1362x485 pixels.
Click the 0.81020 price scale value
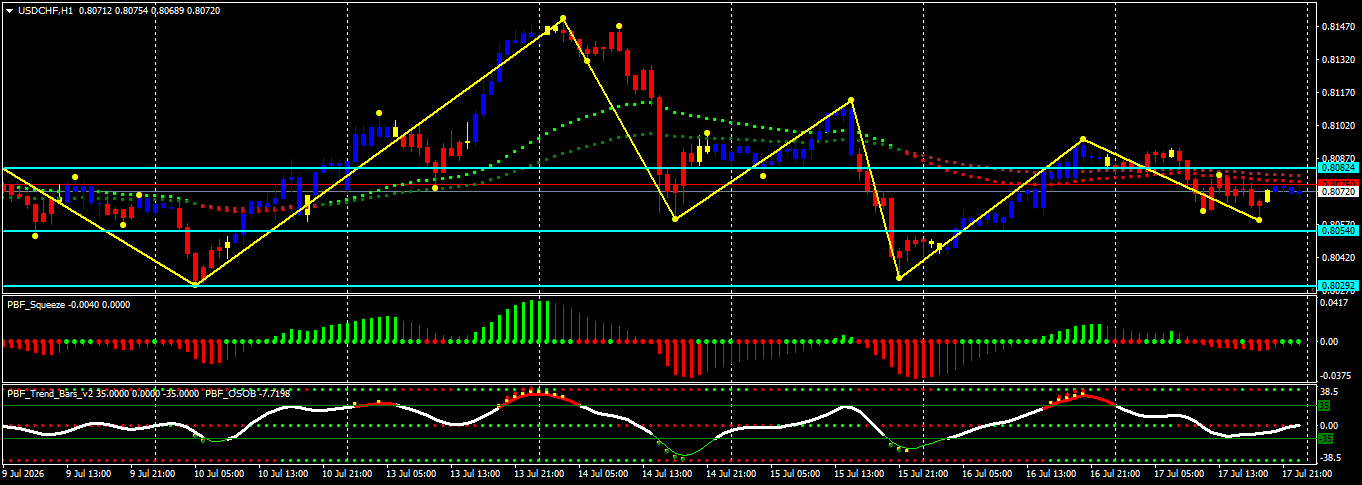click(x=1338, y=126)
